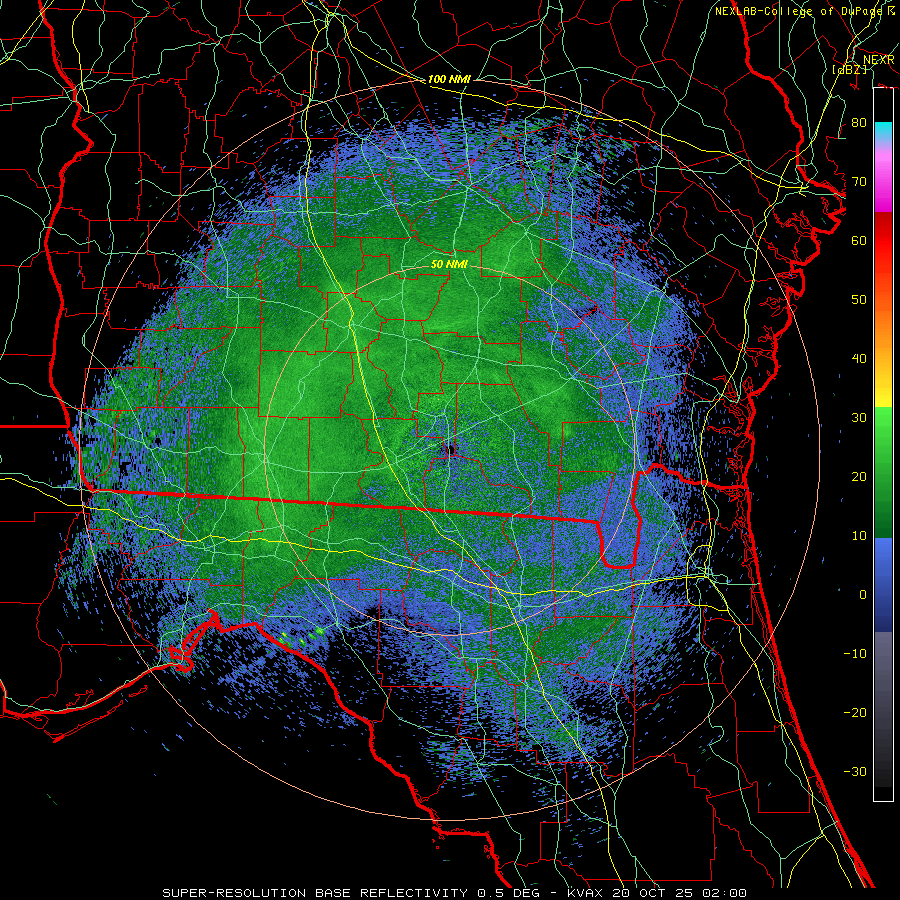The height and width of the screenshot is (900, 900).
Task: Click the 10 dBZ scale value
Action: (x=859, y=536)
